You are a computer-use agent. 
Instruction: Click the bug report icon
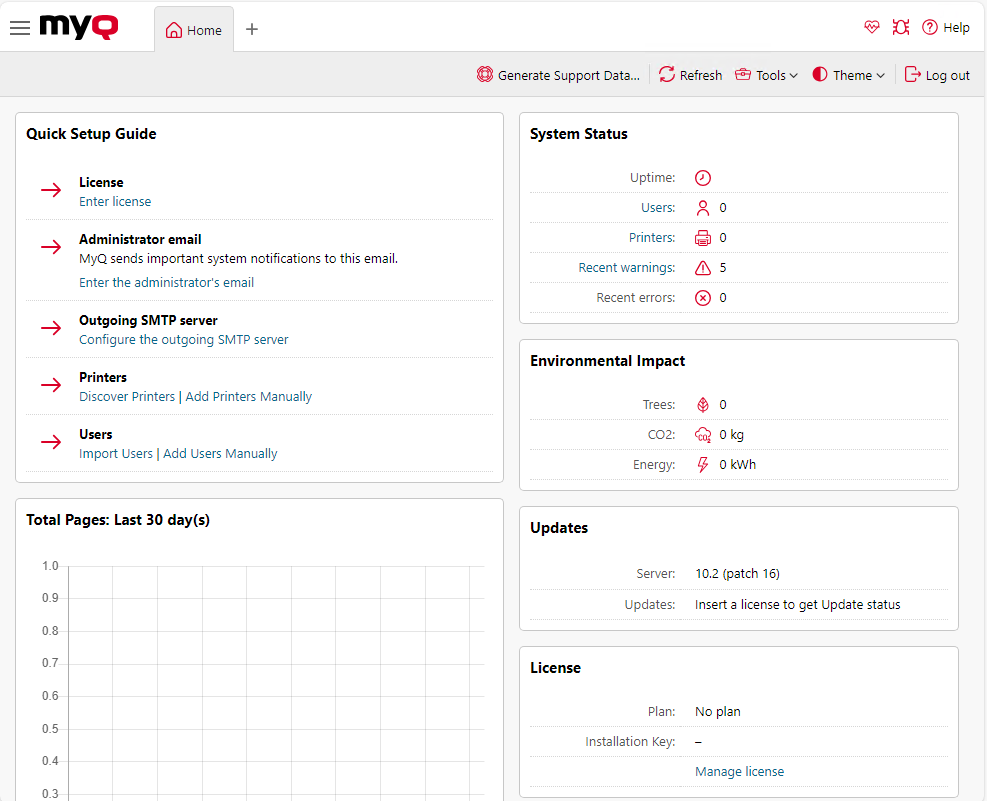coord(901,28)
